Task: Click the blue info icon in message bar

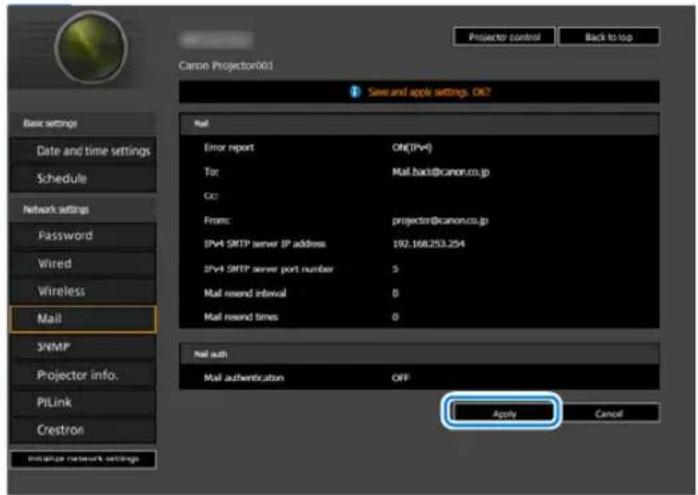Action: pyautogui.click(x=355, y=92)
